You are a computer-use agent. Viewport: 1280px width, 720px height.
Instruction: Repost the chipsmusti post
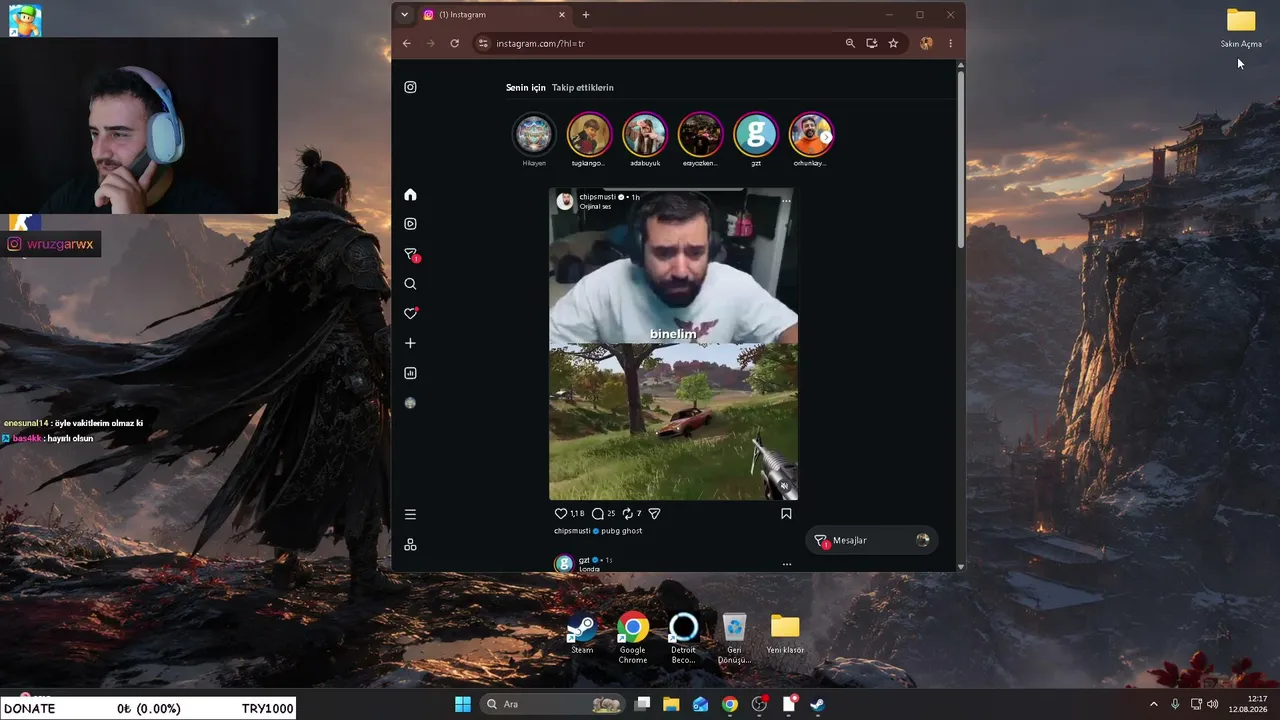627,513
